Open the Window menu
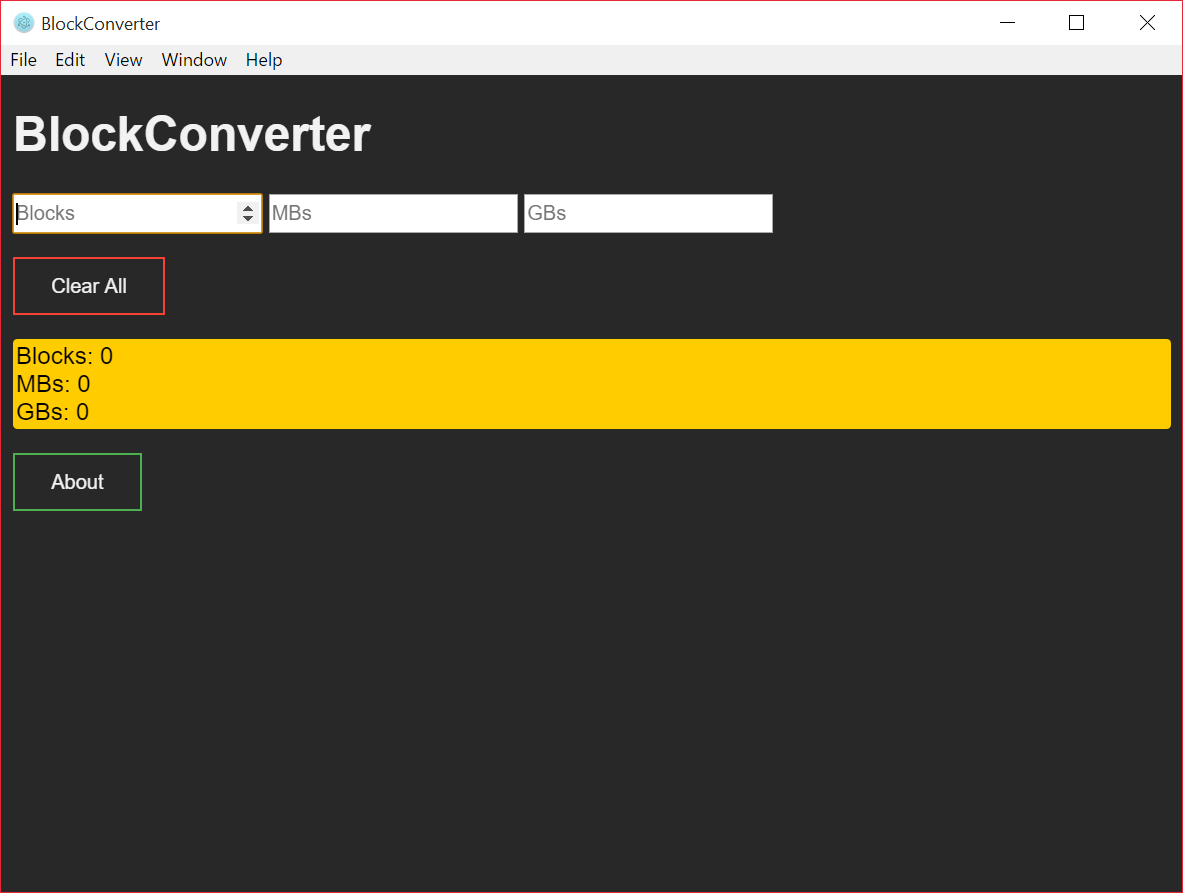Viewport: 1183px width, 893px height. coord(194,60)
